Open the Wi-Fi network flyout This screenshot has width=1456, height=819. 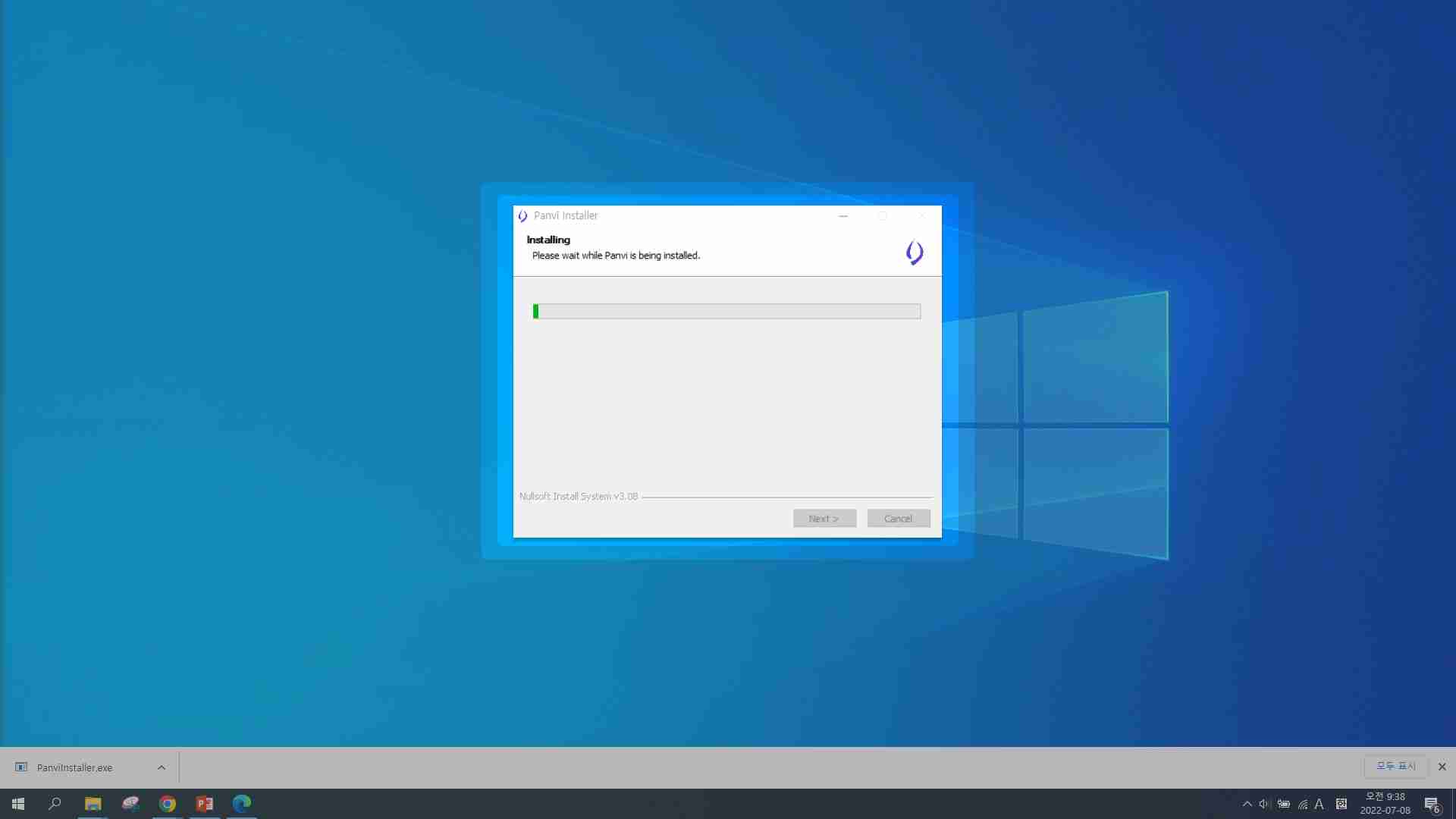pyautogui.click(x=1302, y=804)
